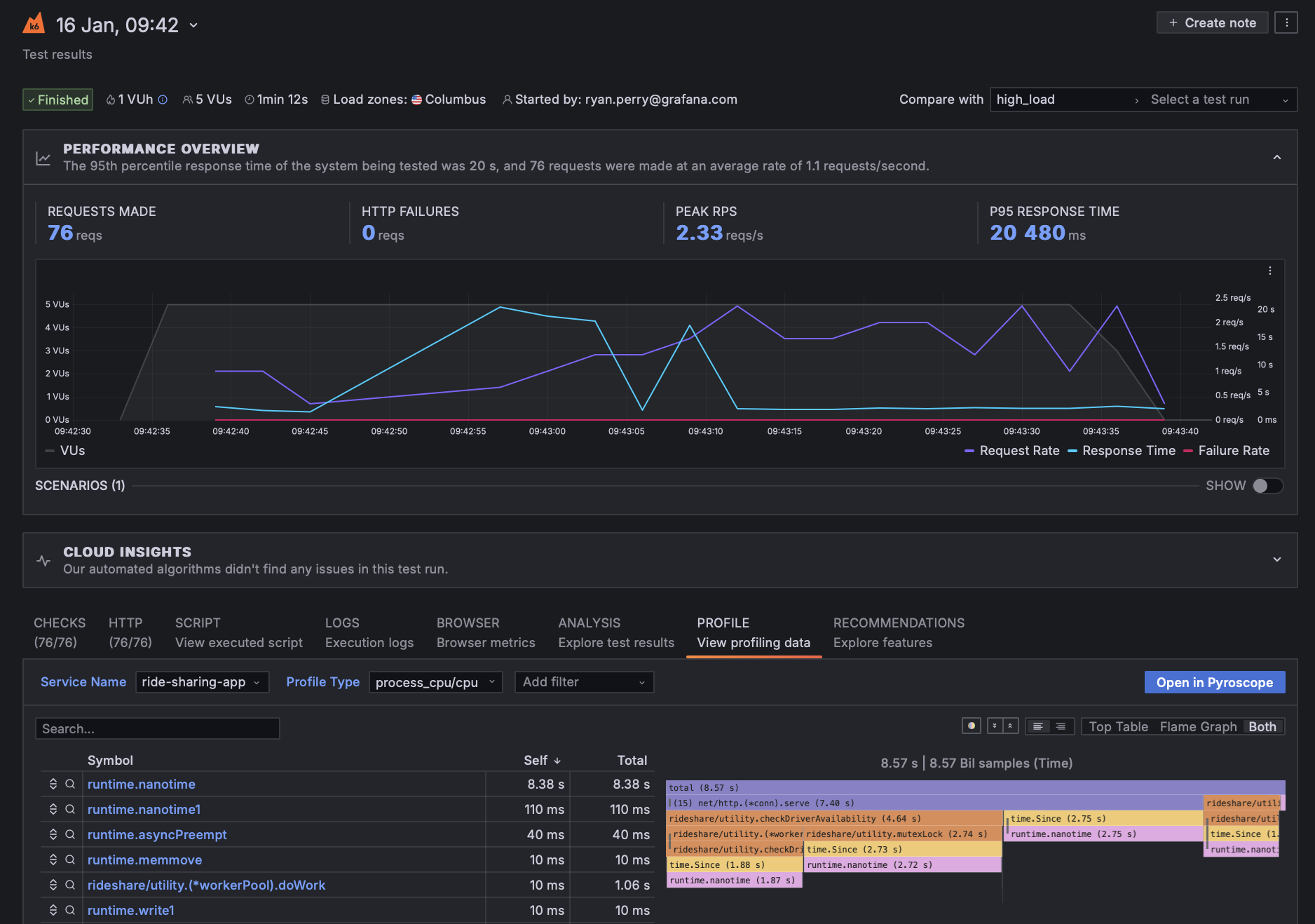
Task: Toggle the Scenarios SHOW switch
Action: point(1267,486)
